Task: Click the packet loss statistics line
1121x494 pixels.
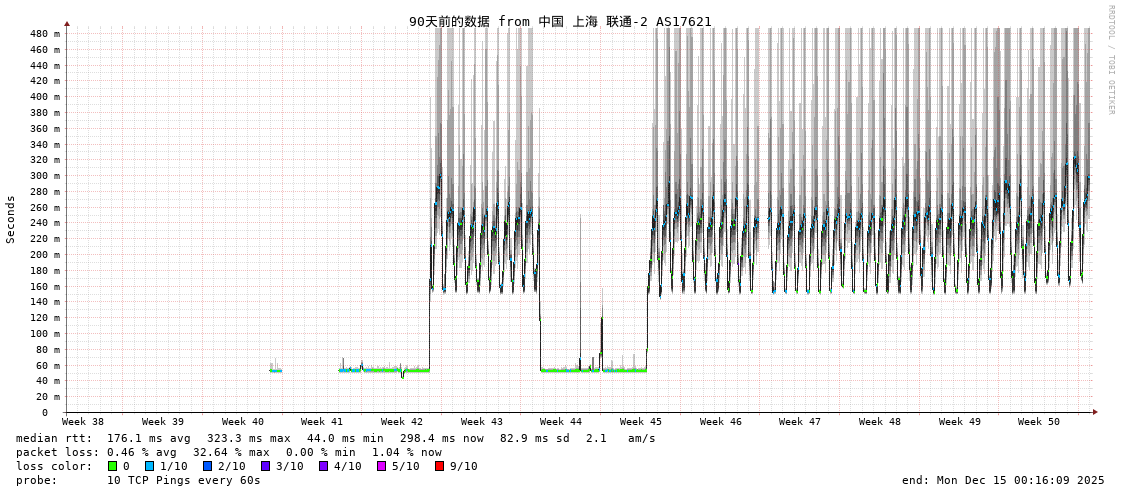Action: click(228, 452)
